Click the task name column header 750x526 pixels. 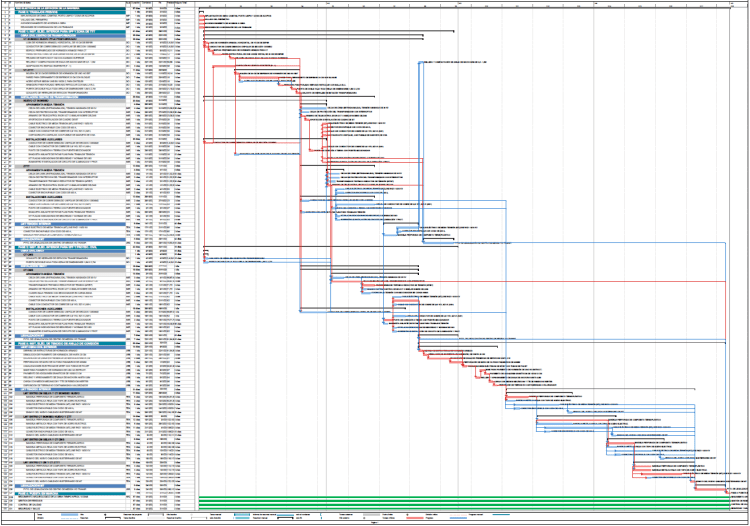click(60, 4)
